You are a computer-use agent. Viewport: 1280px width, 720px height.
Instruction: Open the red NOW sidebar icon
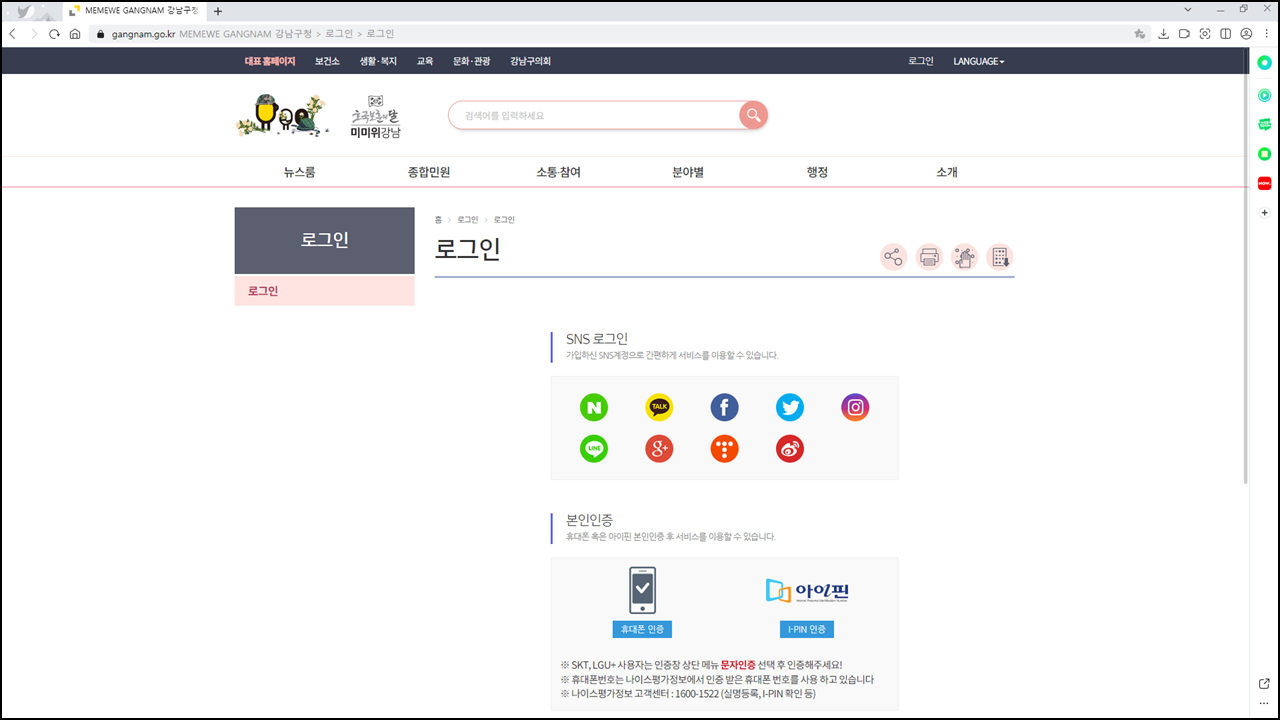[x=1264, y=183]
